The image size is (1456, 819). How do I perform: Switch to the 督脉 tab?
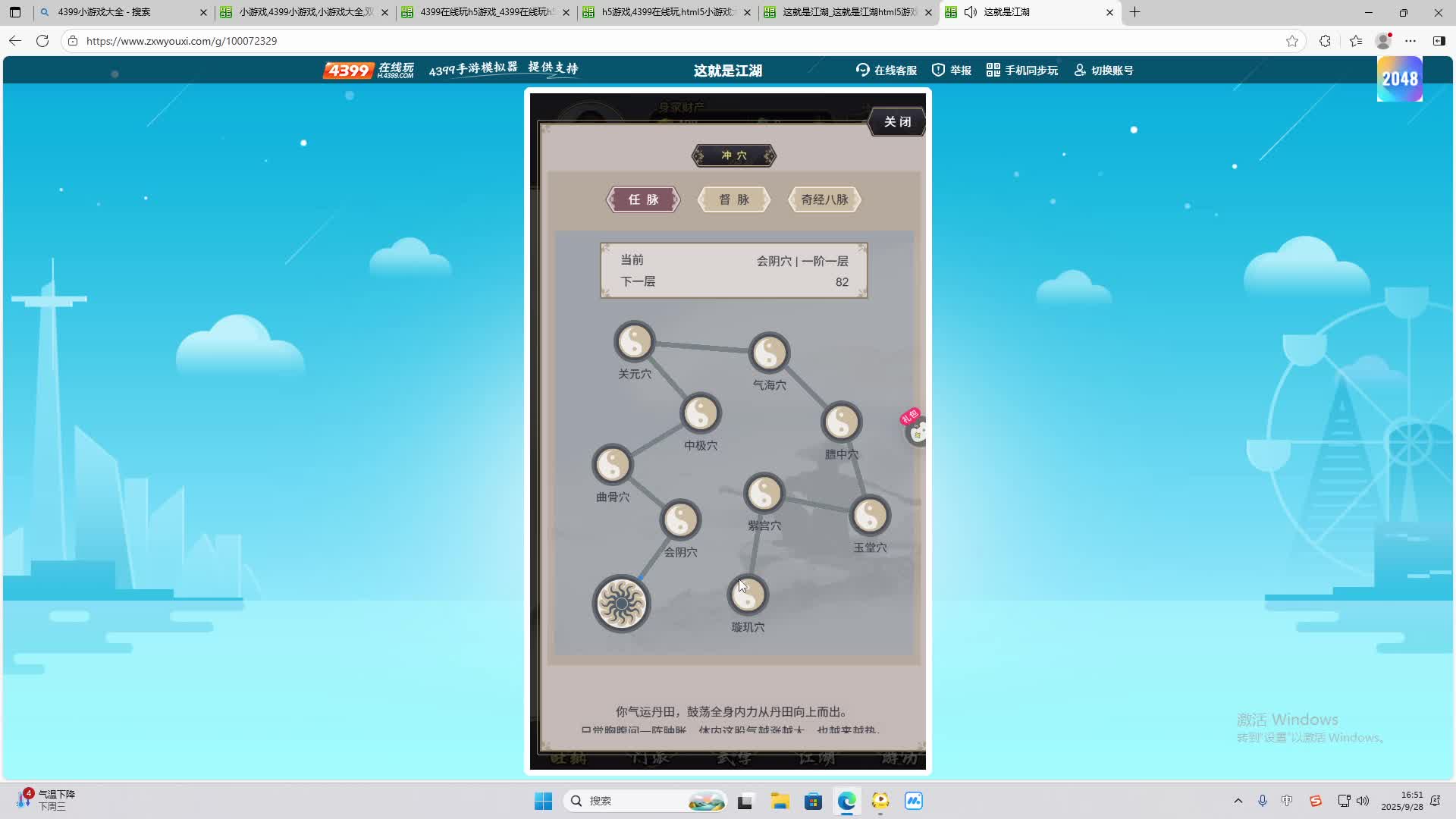click(733, 199)
